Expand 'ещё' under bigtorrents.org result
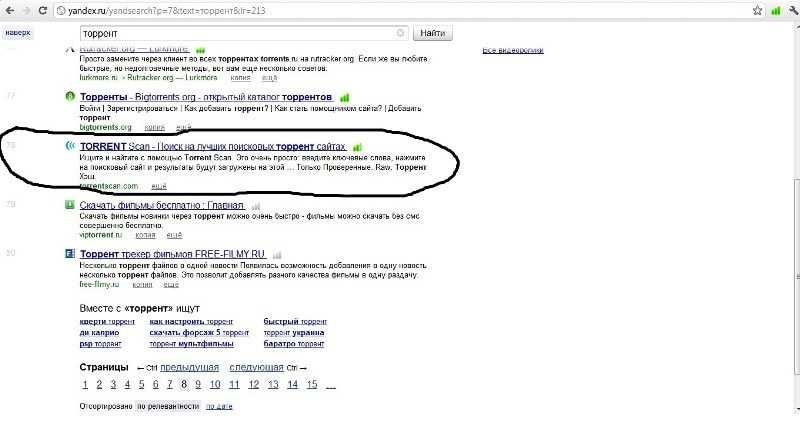 pos(184,127)
